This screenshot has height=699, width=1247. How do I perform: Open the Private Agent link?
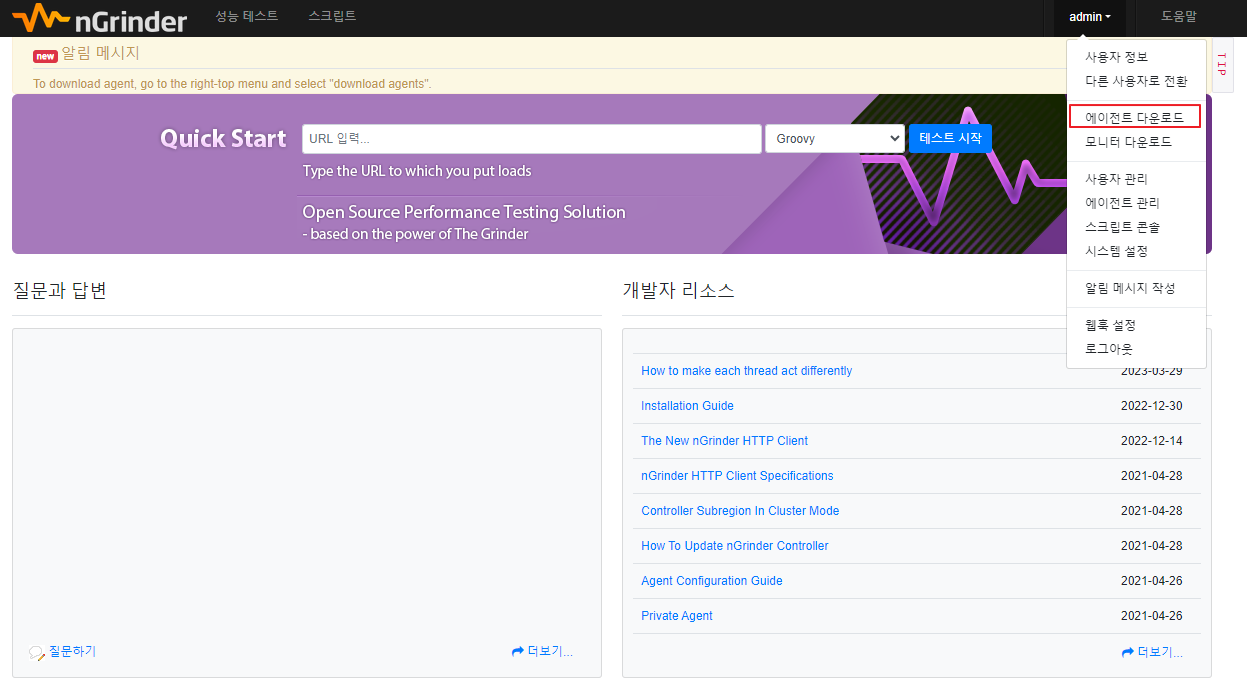point(677,616)
